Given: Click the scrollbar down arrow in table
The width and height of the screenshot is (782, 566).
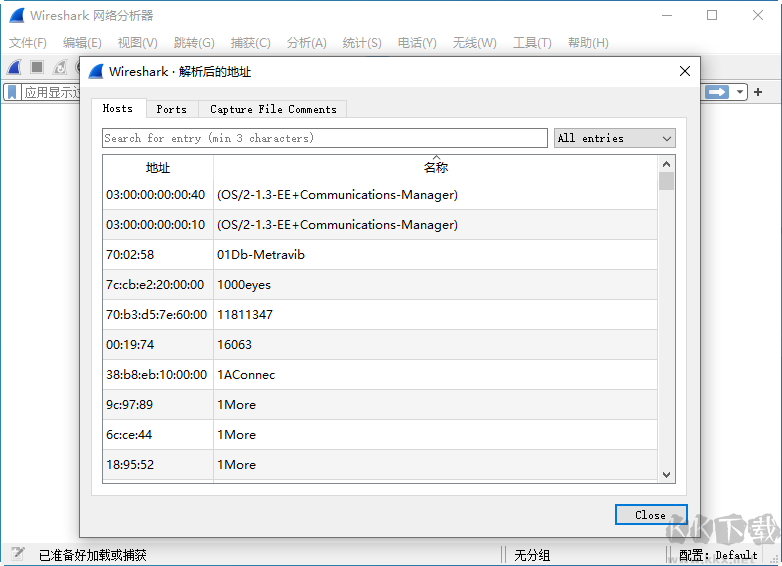Looking at the screenshot, I should [666, 475].
